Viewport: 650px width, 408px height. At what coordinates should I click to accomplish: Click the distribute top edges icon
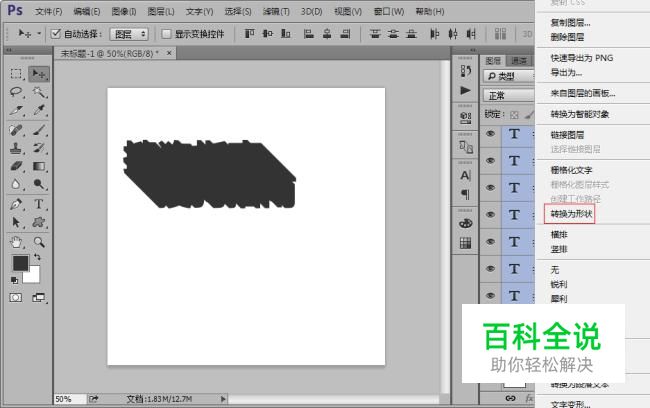pos(375,34)
